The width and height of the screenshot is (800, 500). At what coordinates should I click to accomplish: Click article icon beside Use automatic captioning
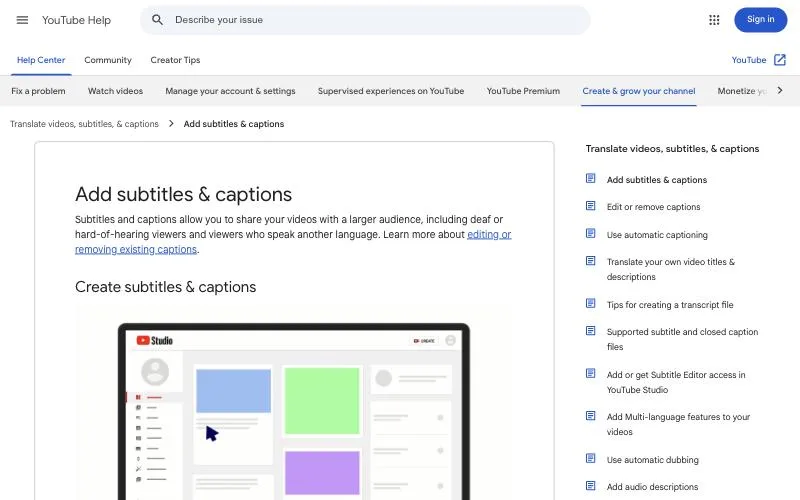point(590,233)
